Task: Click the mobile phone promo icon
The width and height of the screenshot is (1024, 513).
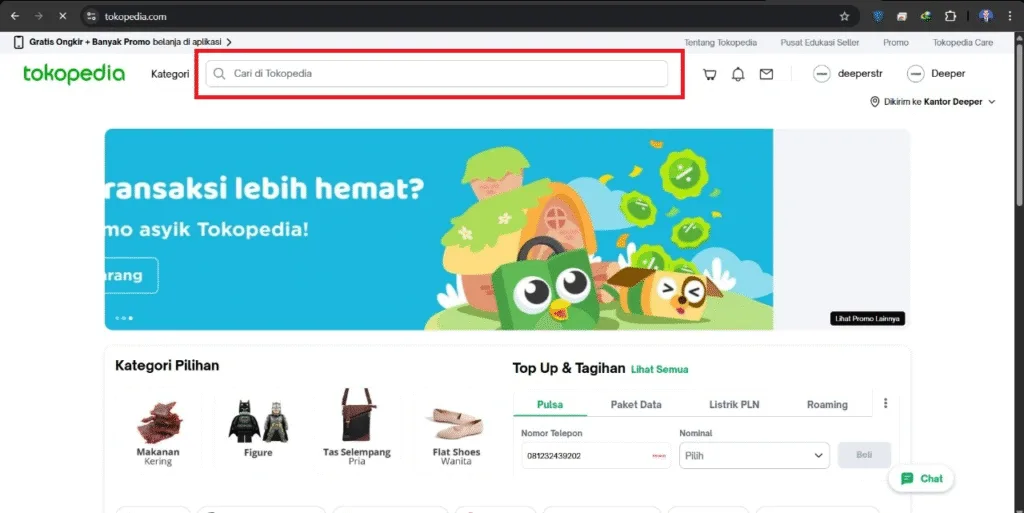Action: (18, 42)
